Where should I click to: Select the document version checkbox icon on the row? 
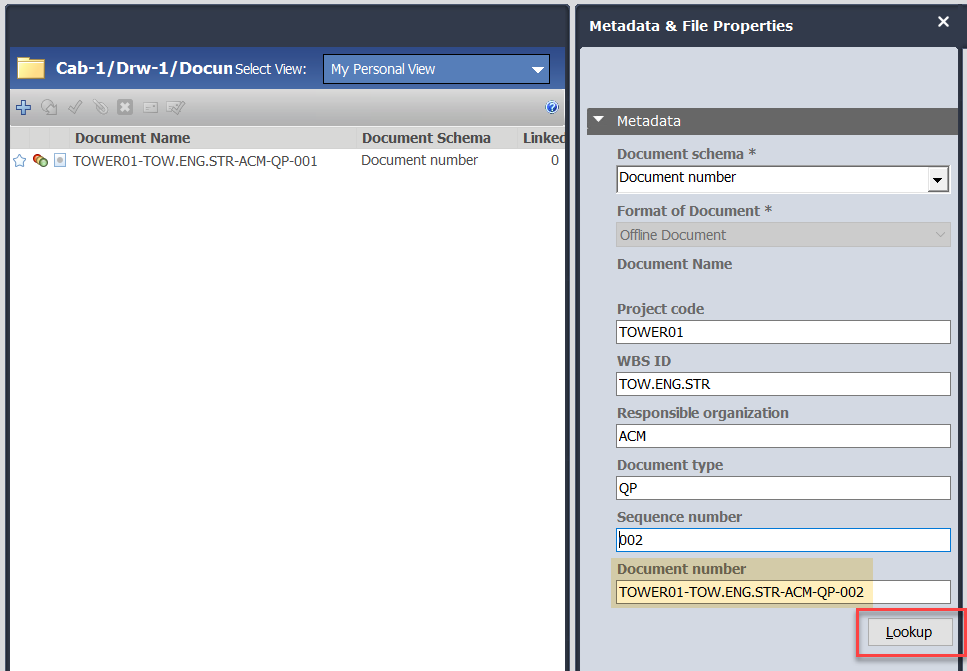[x=60, y=160]
